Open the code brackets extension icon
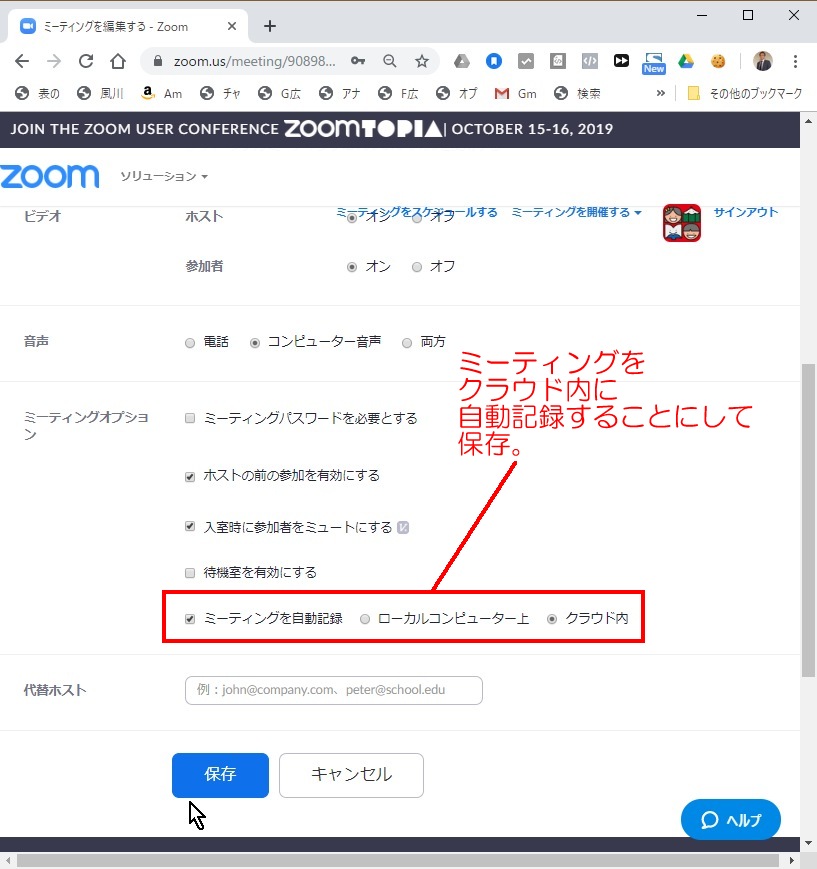 (590, 61)
